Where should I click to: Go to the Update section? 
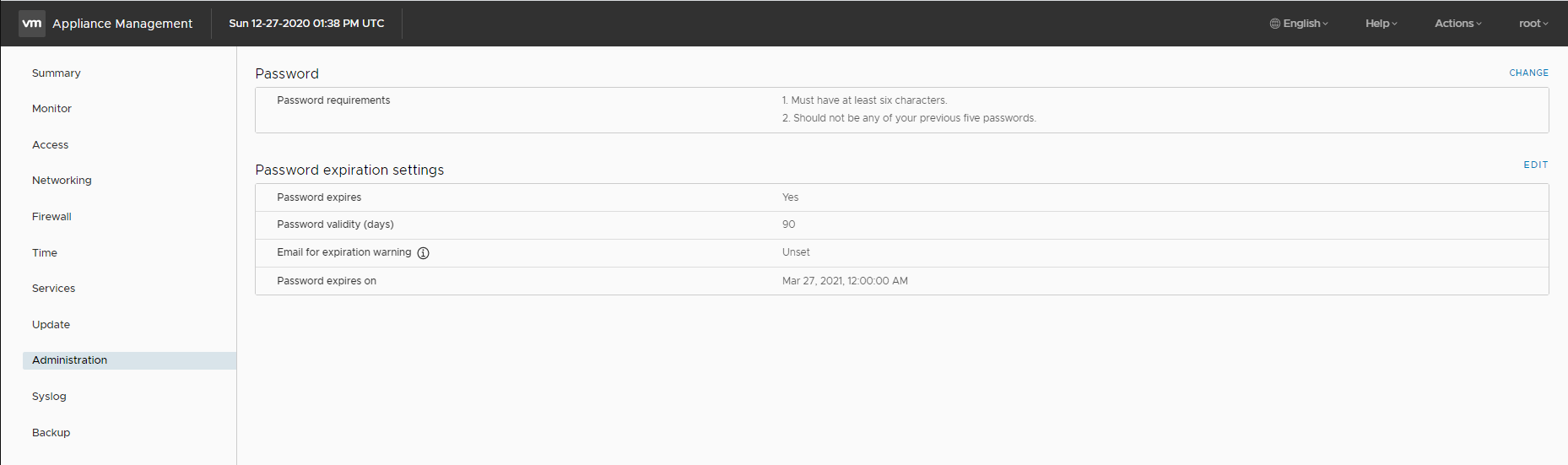(51, 325)
